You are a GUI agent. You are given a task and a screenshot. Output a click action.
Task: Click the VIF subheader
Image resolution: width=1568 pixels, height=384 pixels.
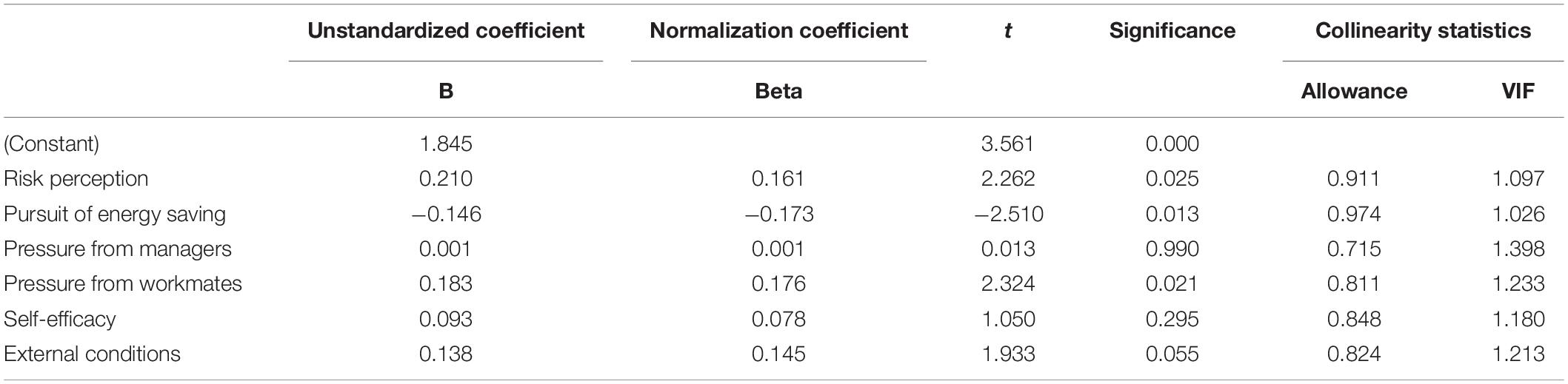1519,91
